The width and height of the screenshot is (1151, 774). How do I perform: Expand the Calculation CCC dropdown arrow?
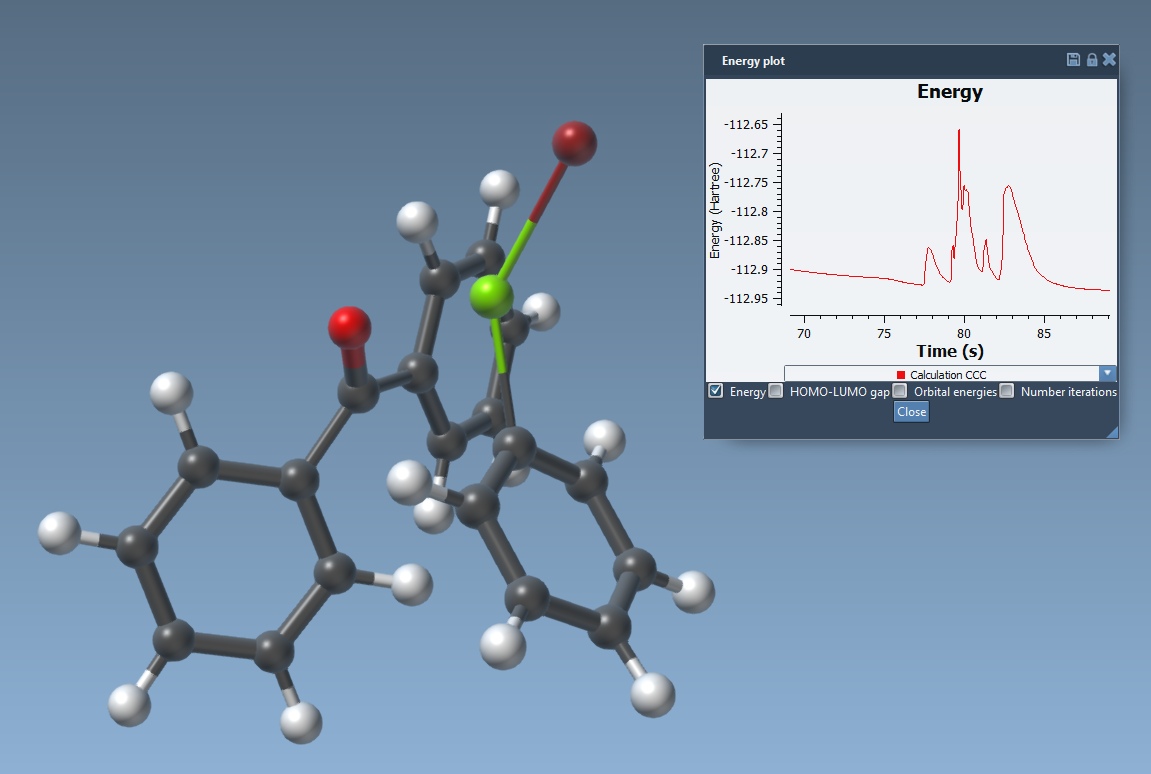1107,373
